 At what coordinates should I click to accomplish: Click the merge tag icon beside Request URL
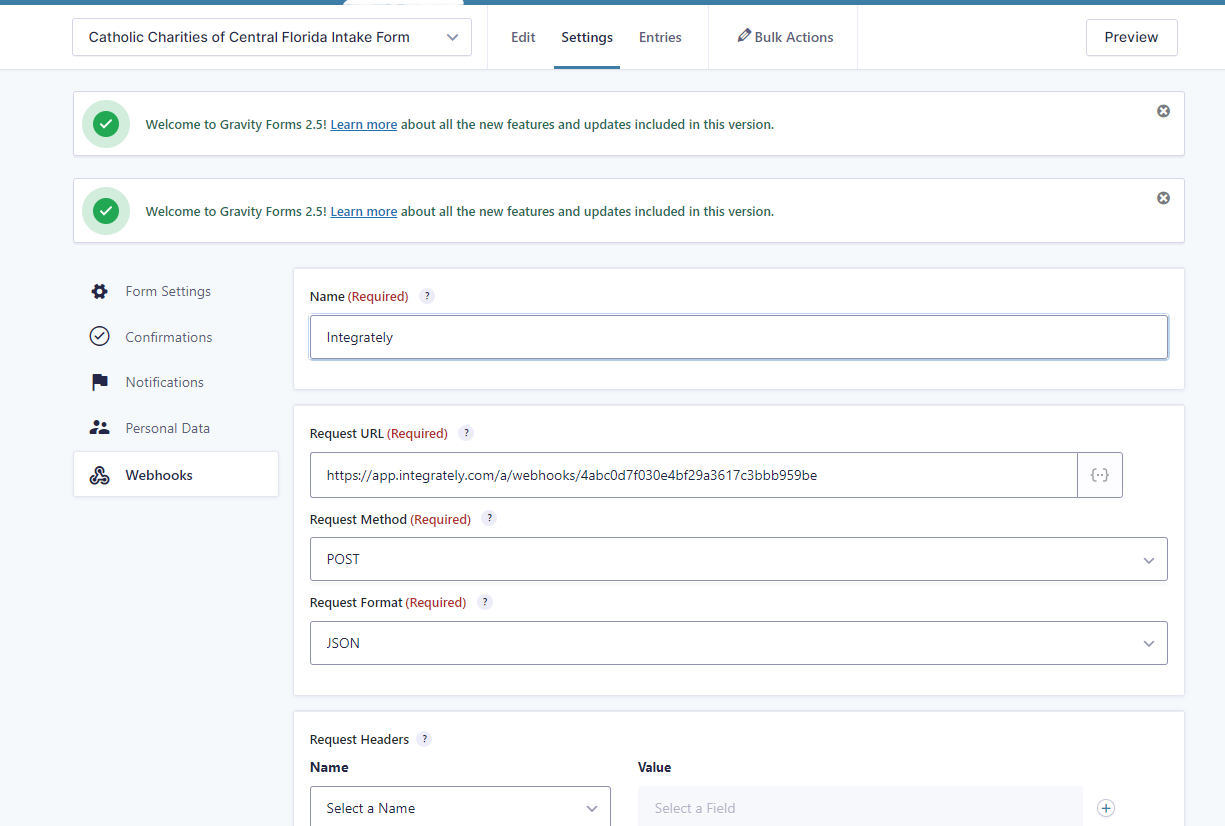[1099, 475]
